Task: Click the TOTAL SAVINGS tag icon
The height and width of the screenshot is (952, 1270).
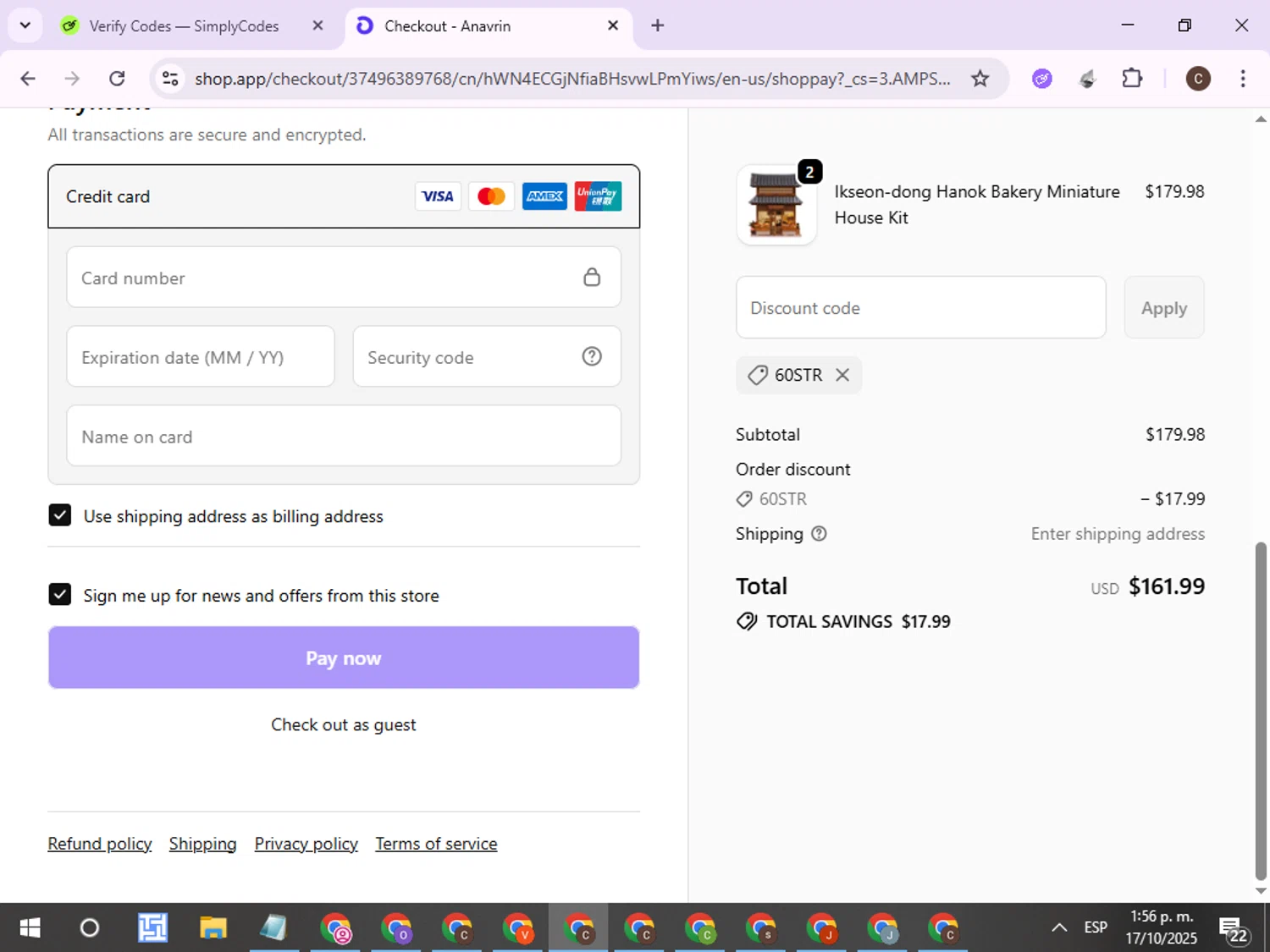Action: [x=747, y=622]
